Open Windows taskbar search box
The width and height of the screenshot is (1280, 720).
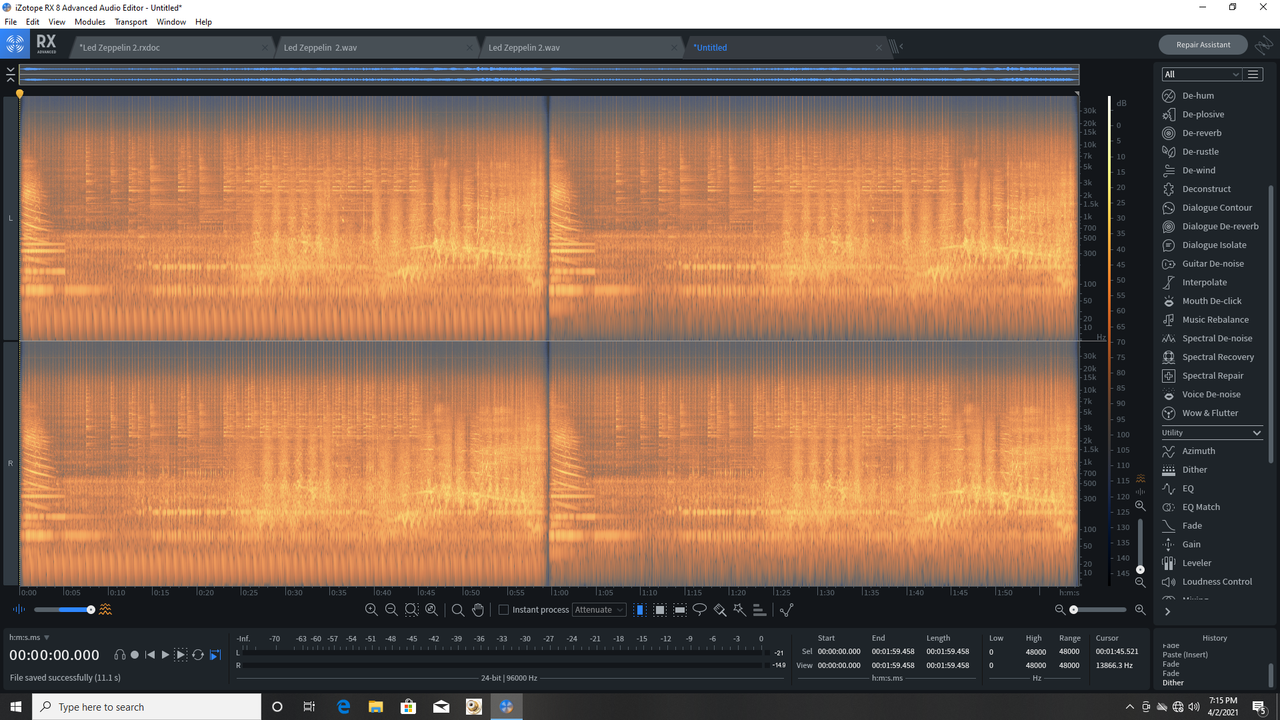[147, 707]
